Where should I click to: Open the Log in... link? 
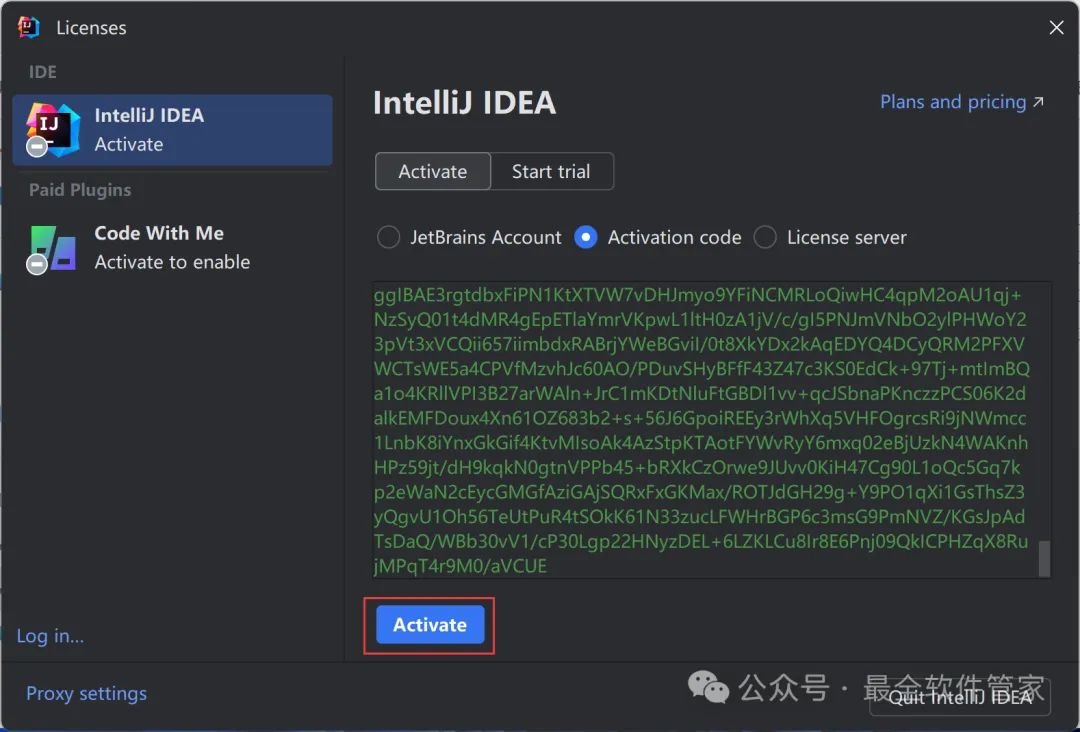(x=50, y=636)
